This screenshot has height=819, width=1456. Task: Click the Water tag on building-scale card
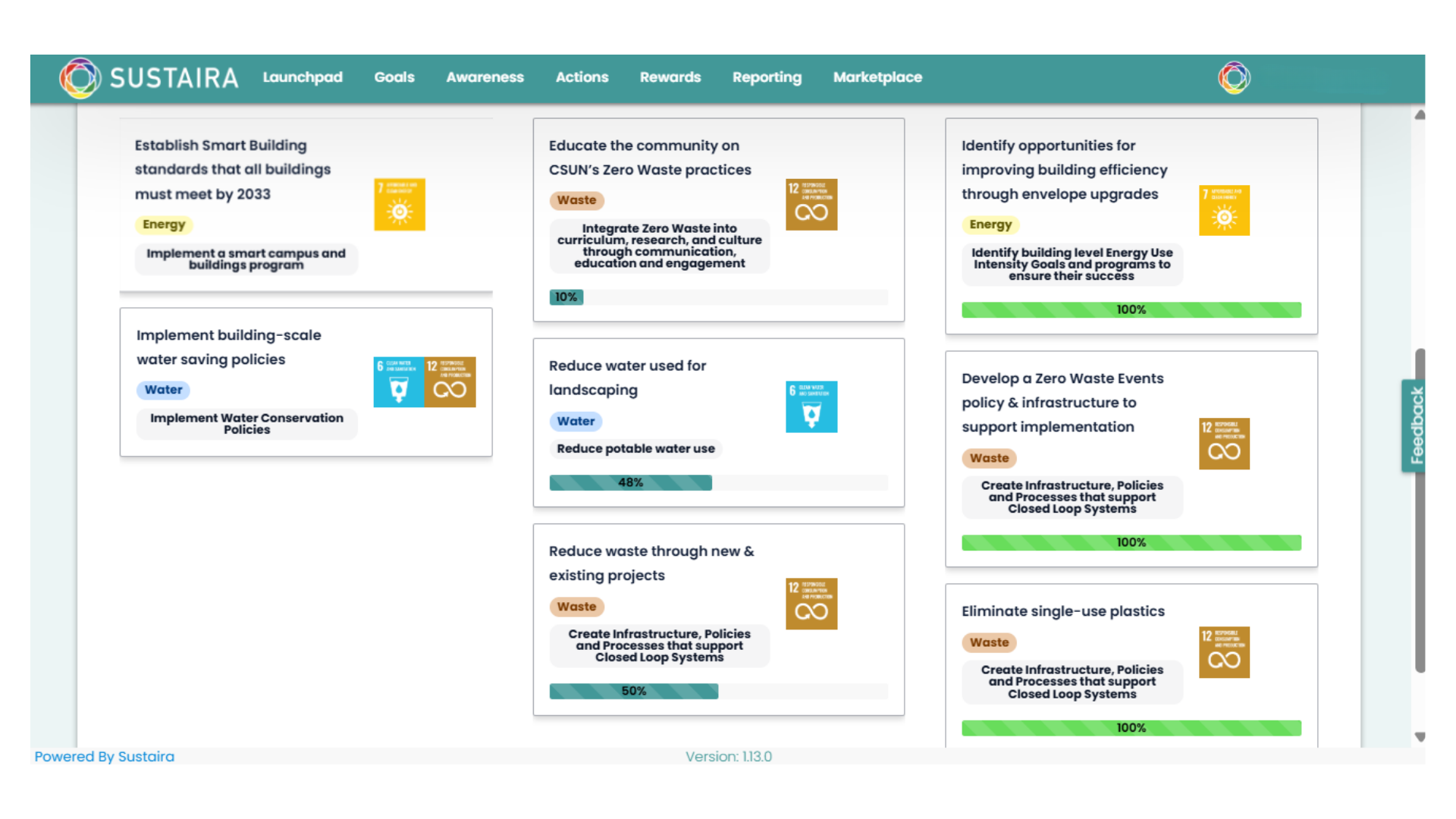coord(163,390)
